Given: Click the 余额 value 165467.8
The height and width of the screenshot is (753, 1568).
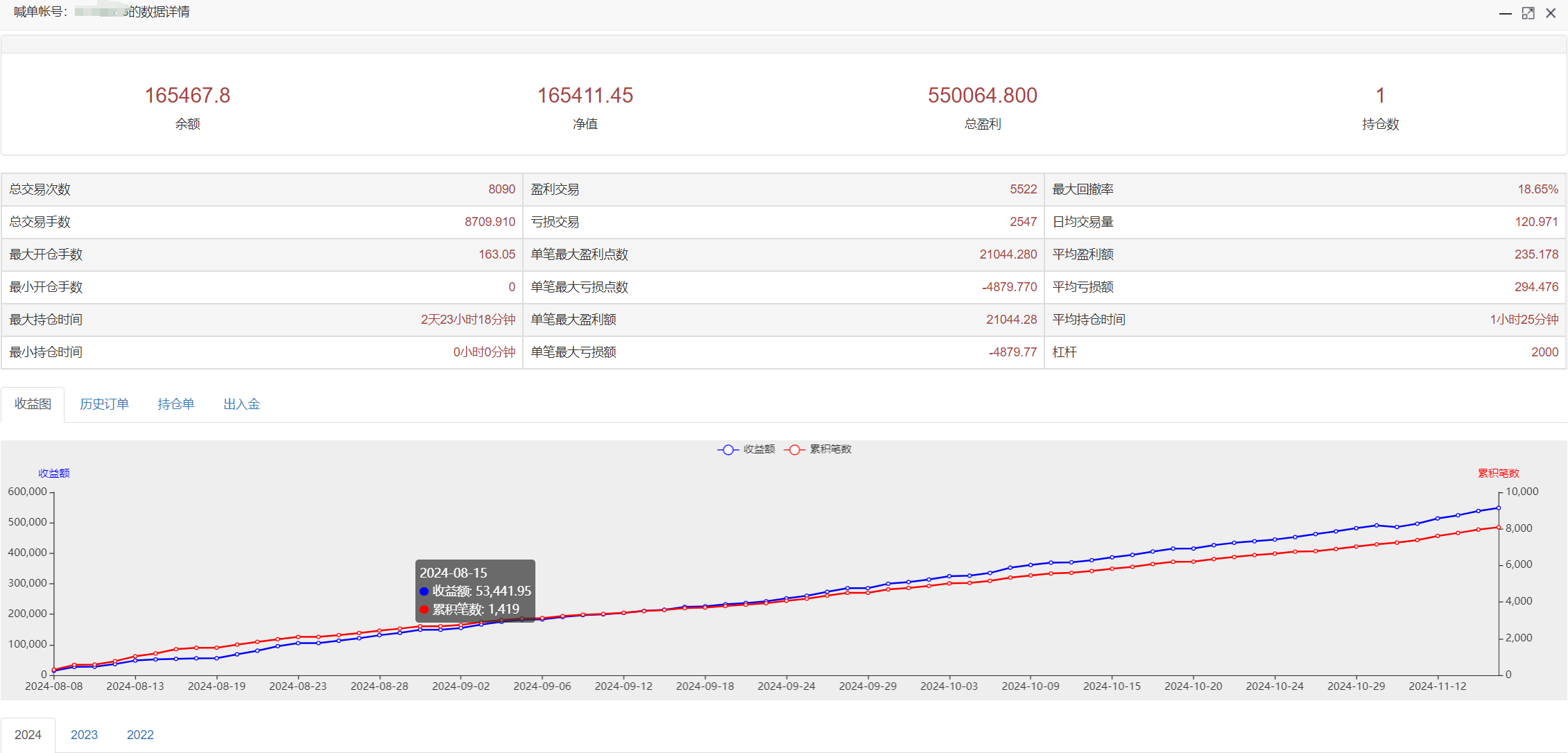Looking at the screenshot, I should pos(187,95).
